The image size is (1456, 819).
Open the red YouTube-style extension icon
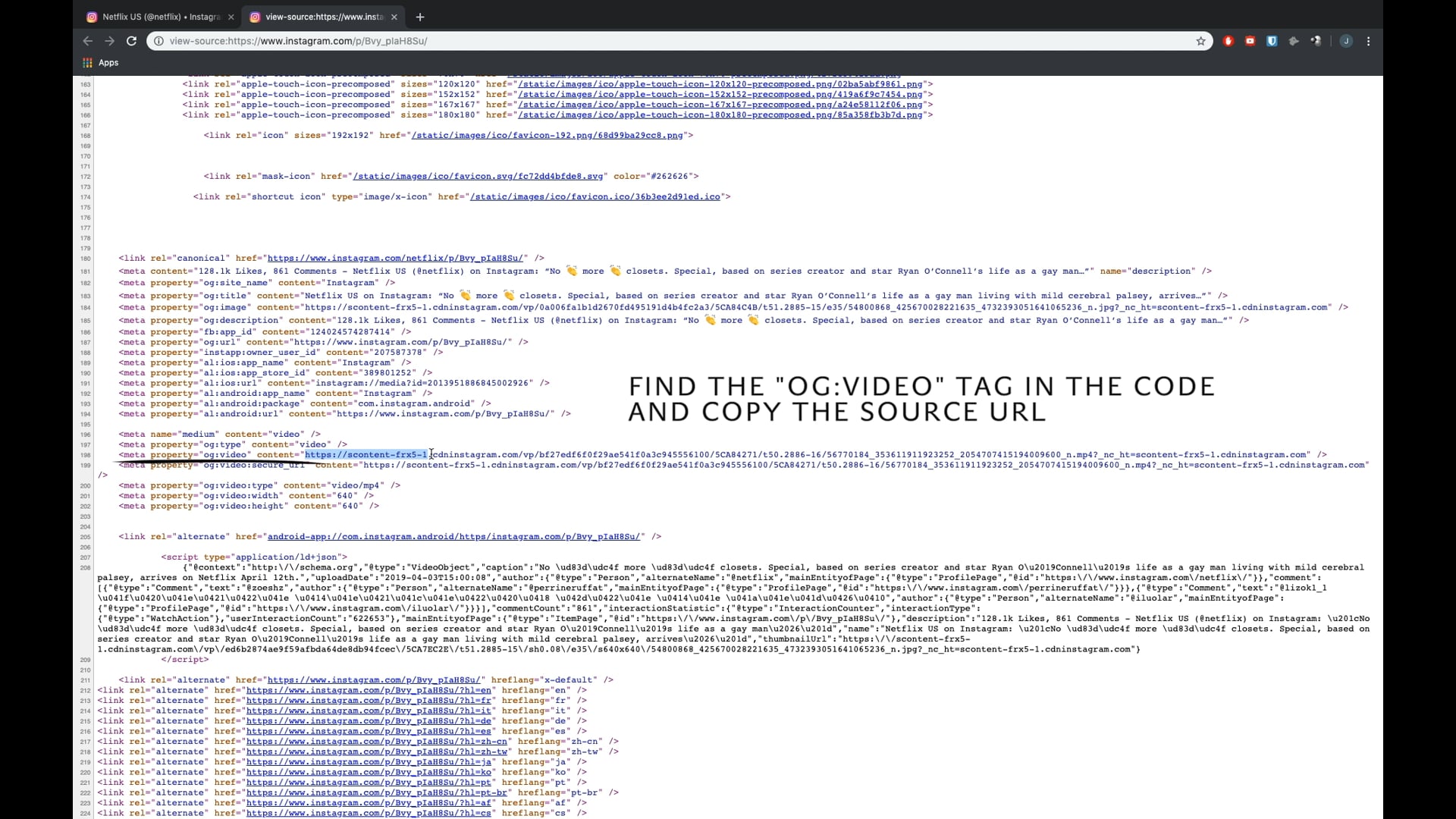click(1250, 41)
